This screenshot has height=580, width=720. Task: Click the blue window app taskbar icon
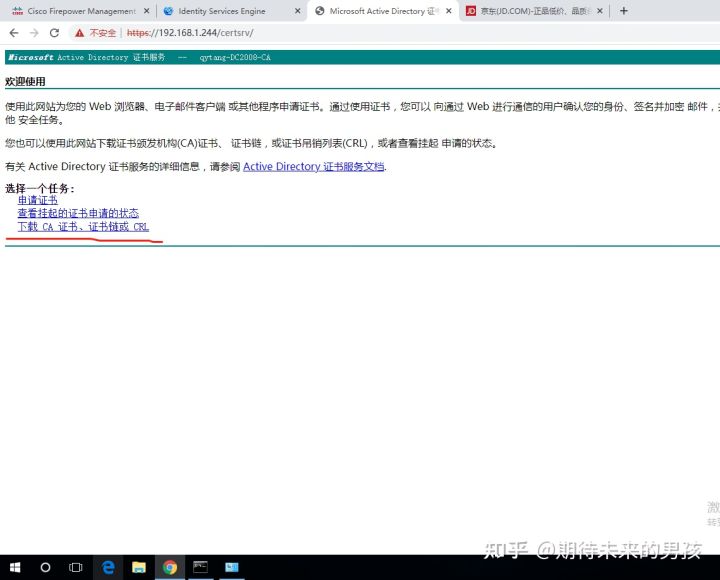pos(231,568)
